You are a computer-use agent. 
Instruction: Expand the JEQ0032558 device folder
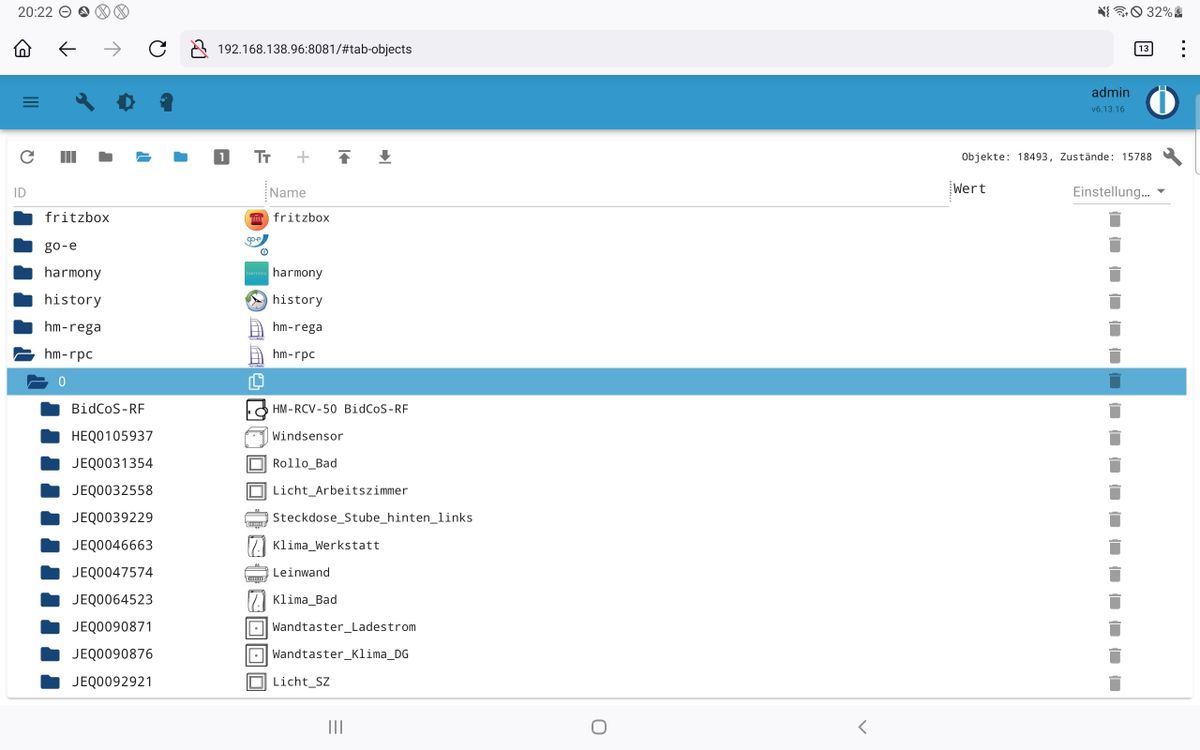pyautogui.click(x=50, y=490)
